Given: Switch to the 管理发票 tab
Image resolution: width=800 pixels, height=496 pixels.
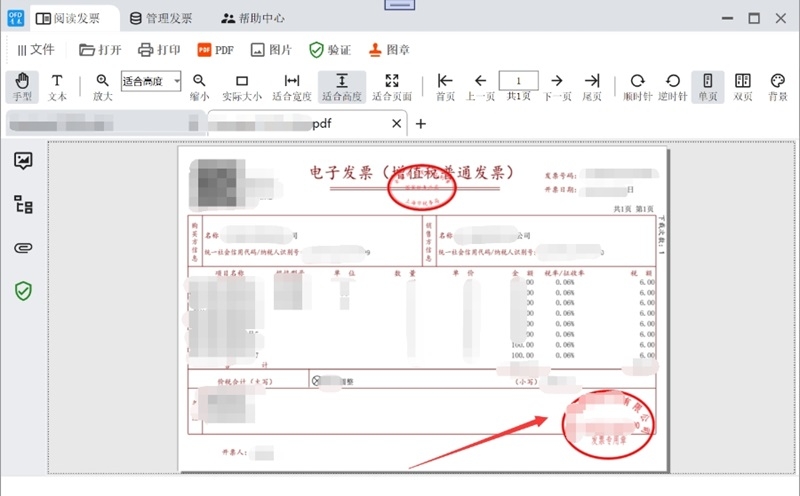Looking at the screenshot, I should (x=161, y=19).
